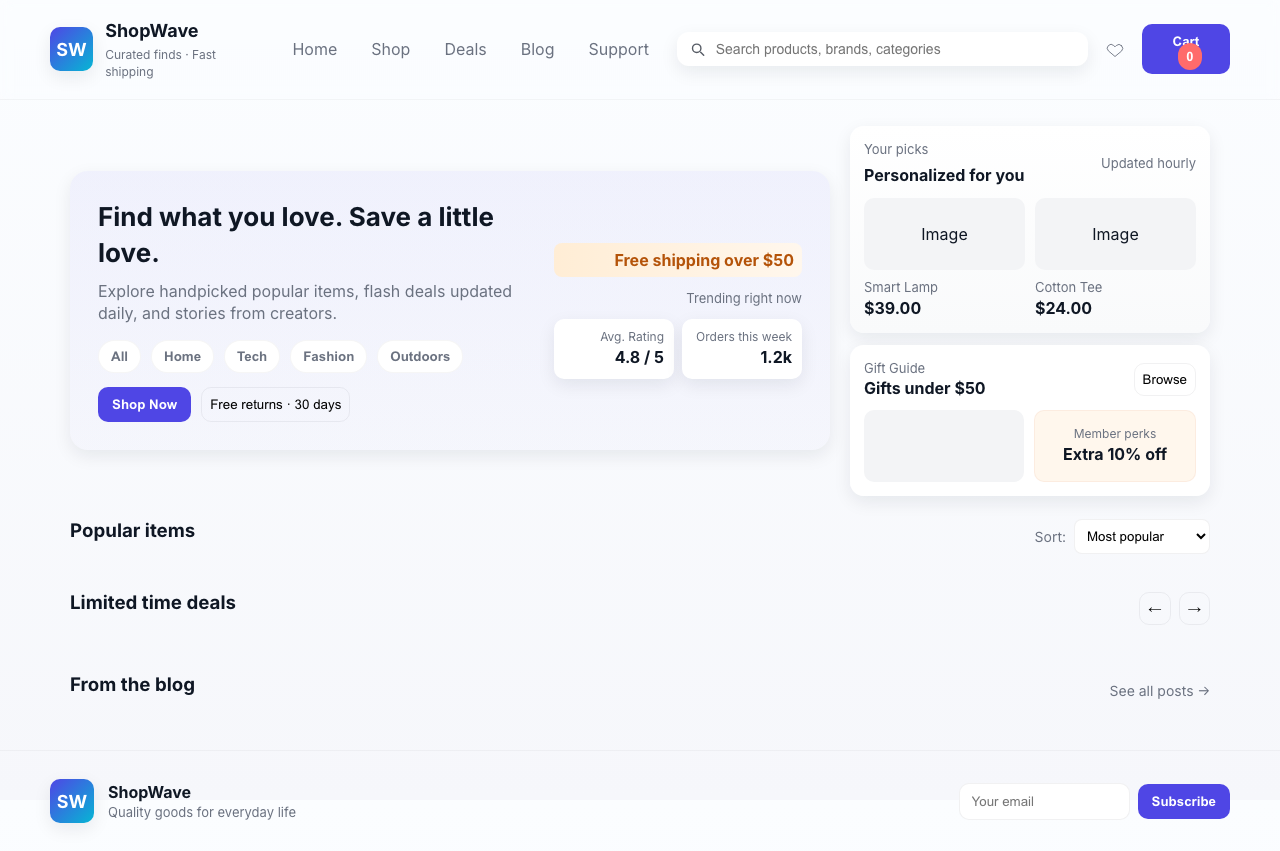Click the Your email input field
The image size is (1280, 851).
coord(1044,801)
